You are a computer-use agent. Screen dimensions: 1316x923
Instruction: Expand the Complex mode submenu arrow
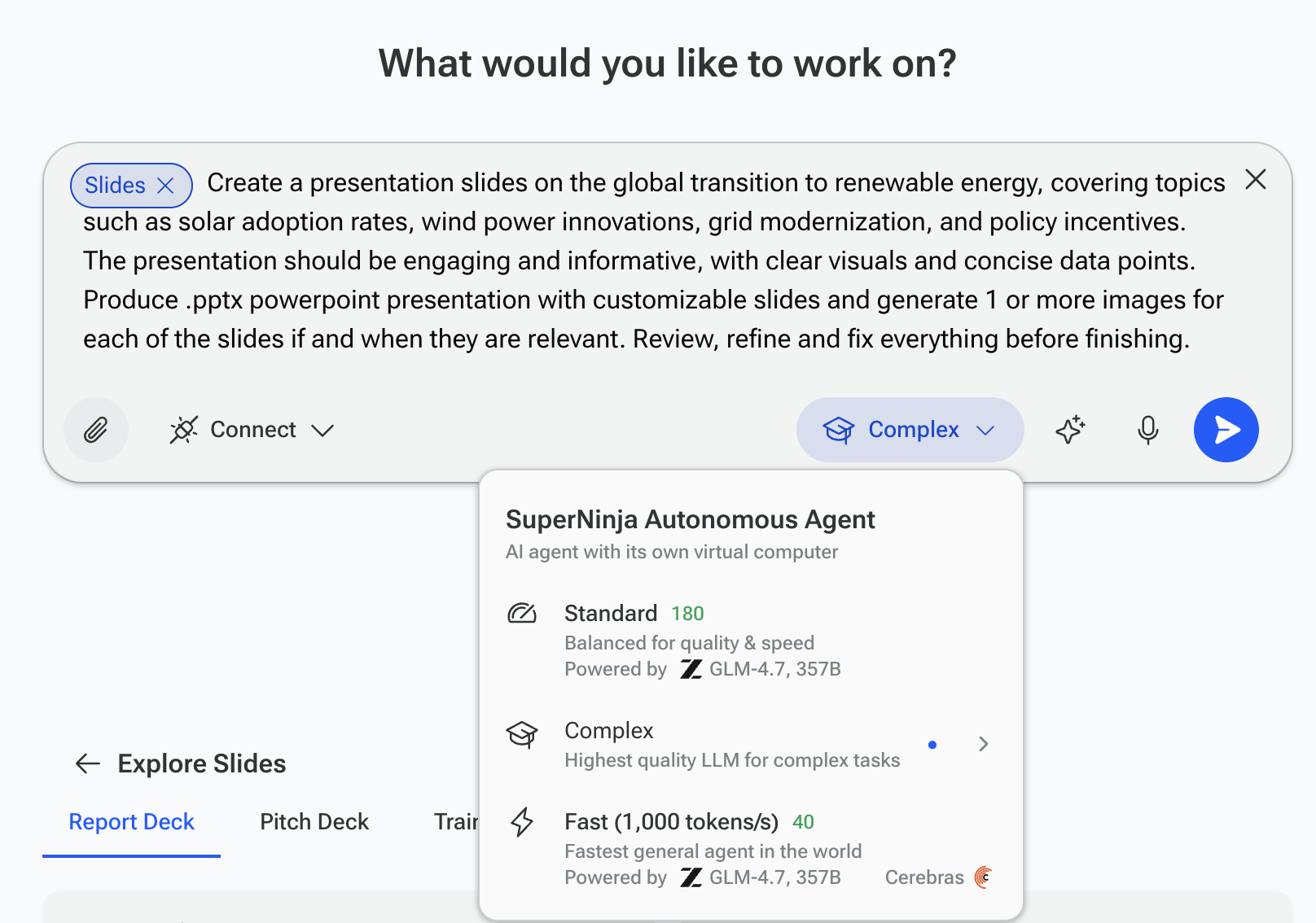point(984,744)
